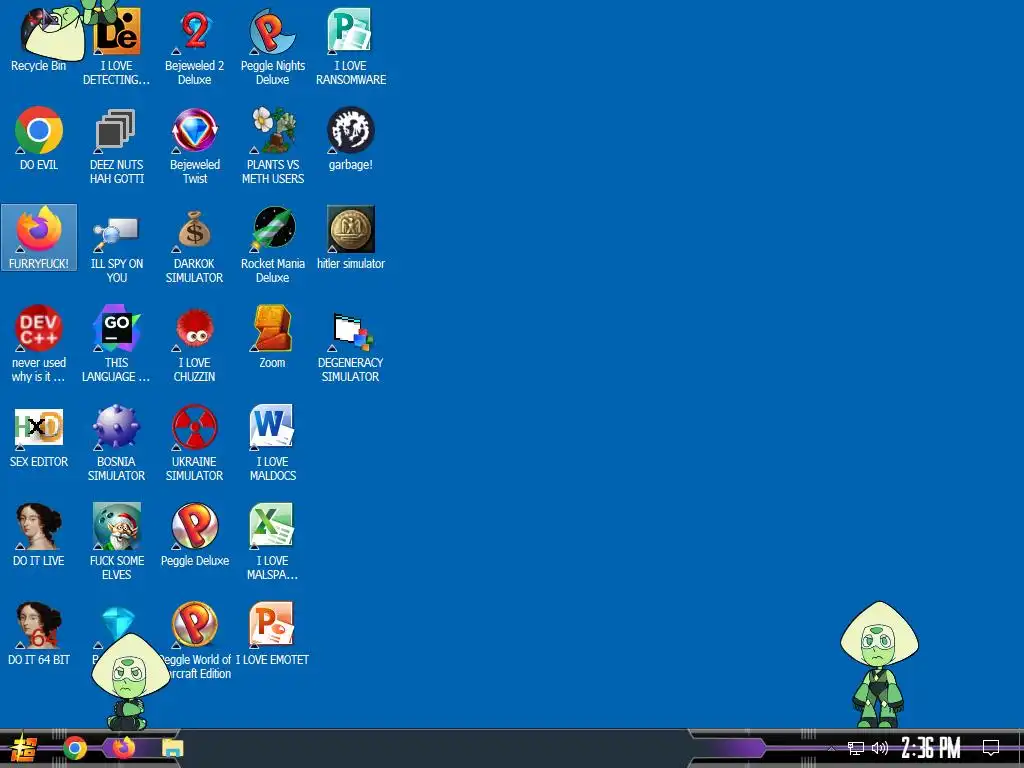Select the radiation icon labeled UKRAINE SIMULATOR

(x=195, y=442)
